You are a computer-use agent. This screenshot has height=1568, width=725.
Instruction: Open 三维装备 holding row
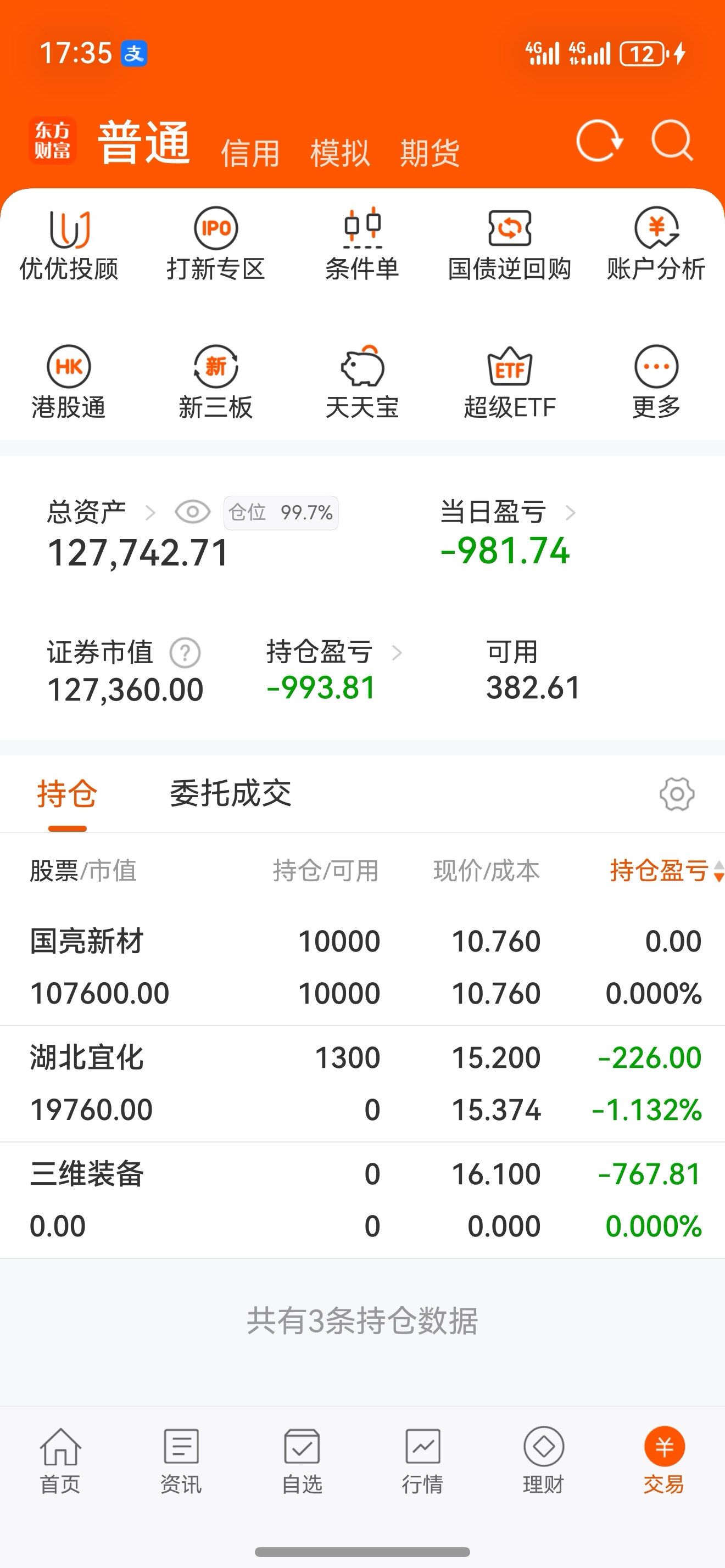pos(362,1200)
